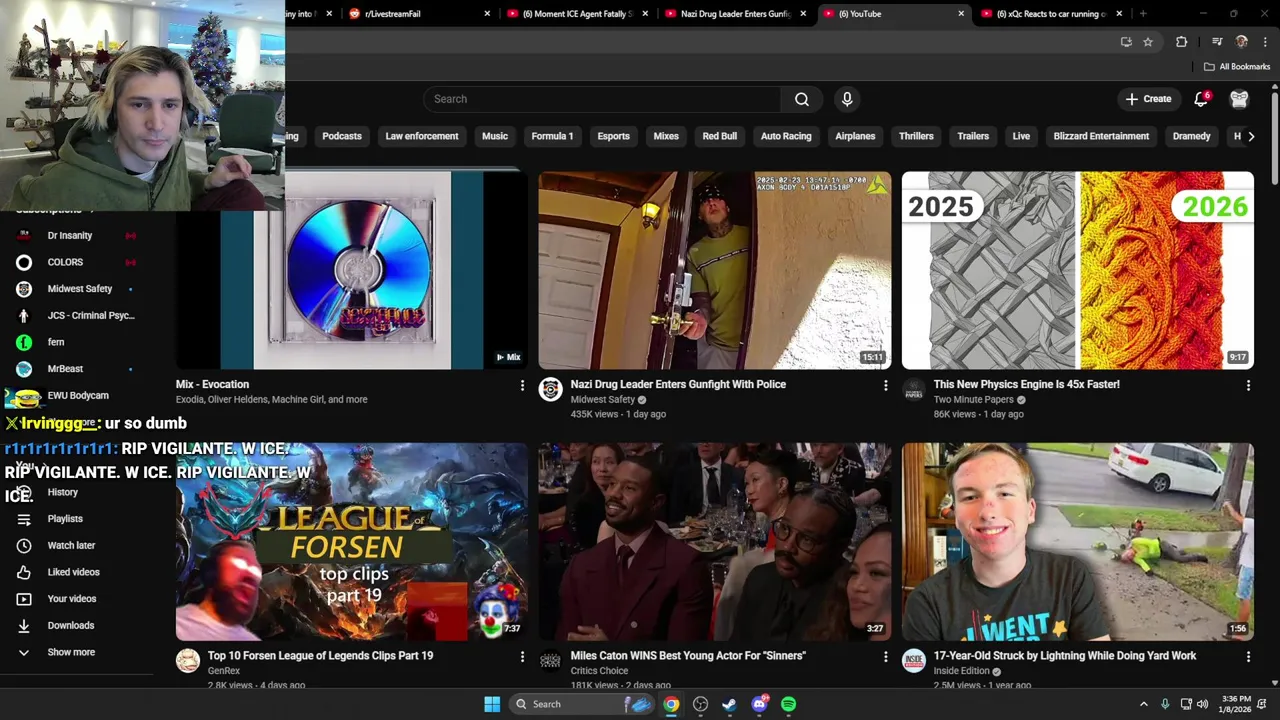The image size is (1280, 720).
Task: Click the GenRex channel avatar
Action: (188, 661)
